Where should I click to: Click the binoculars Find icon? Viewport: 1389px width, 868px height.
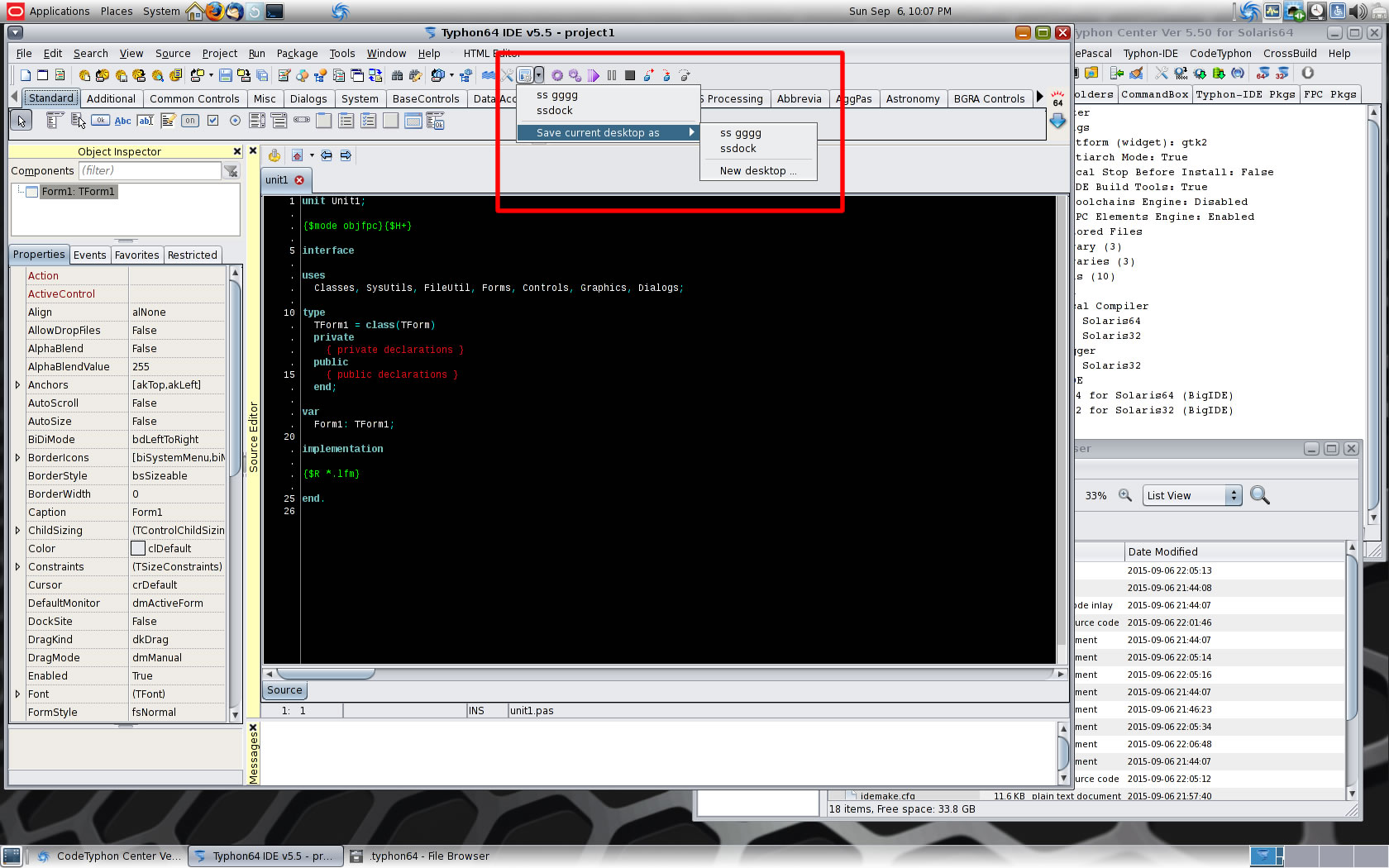(x=397, y=75)
